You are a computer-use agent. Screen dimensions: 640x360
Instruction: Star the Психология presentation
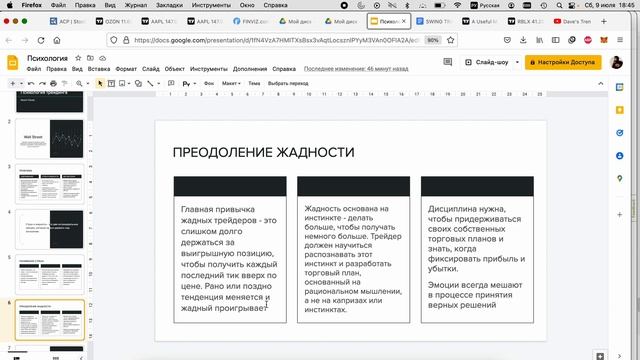coord(78,58)
